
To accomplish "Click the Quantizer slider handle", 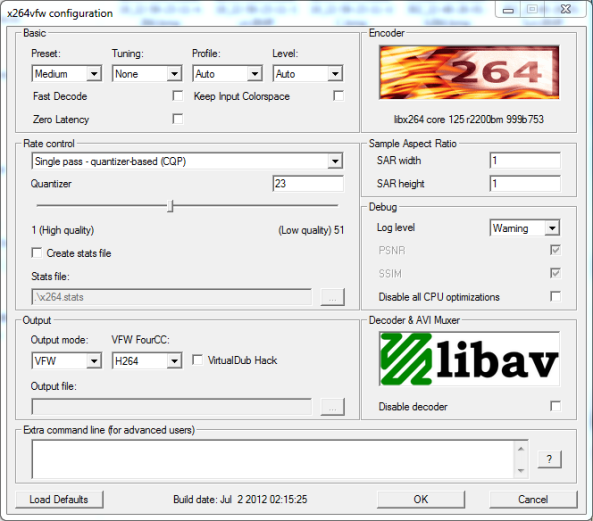I will (x=170, y=206).
